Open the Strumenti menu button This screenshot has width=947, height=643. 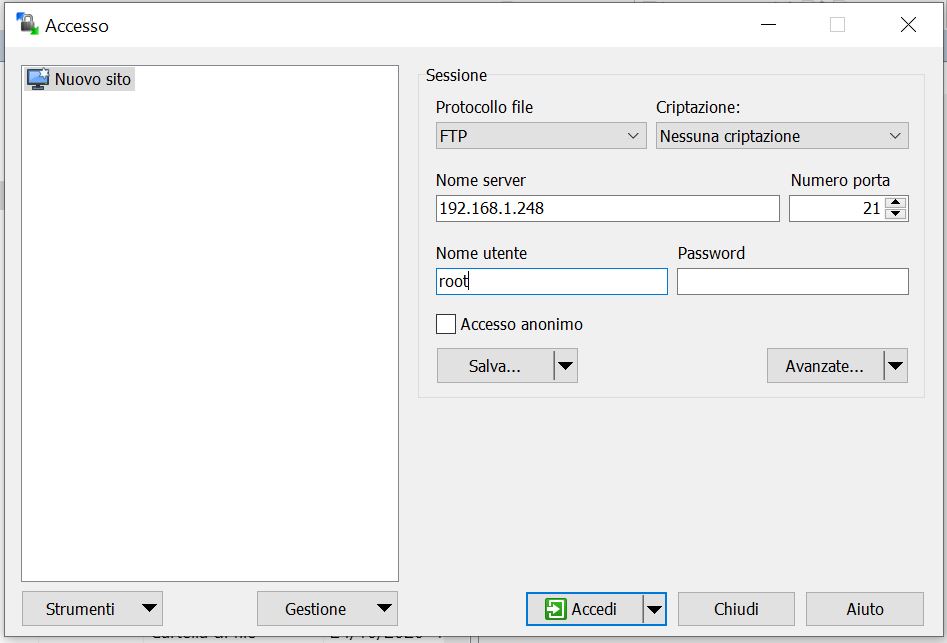tap(92, 609)
